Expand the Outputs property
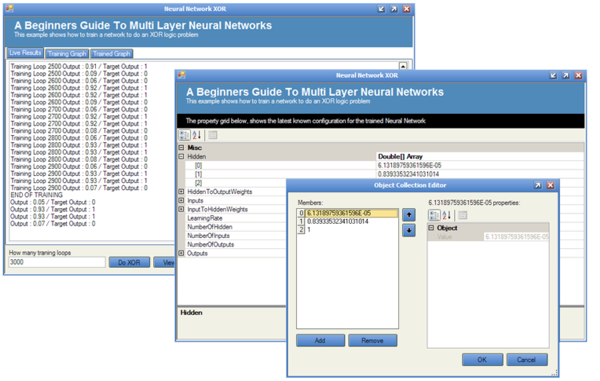The height and width of the screenshot is (381, 600). pos(181,253)
